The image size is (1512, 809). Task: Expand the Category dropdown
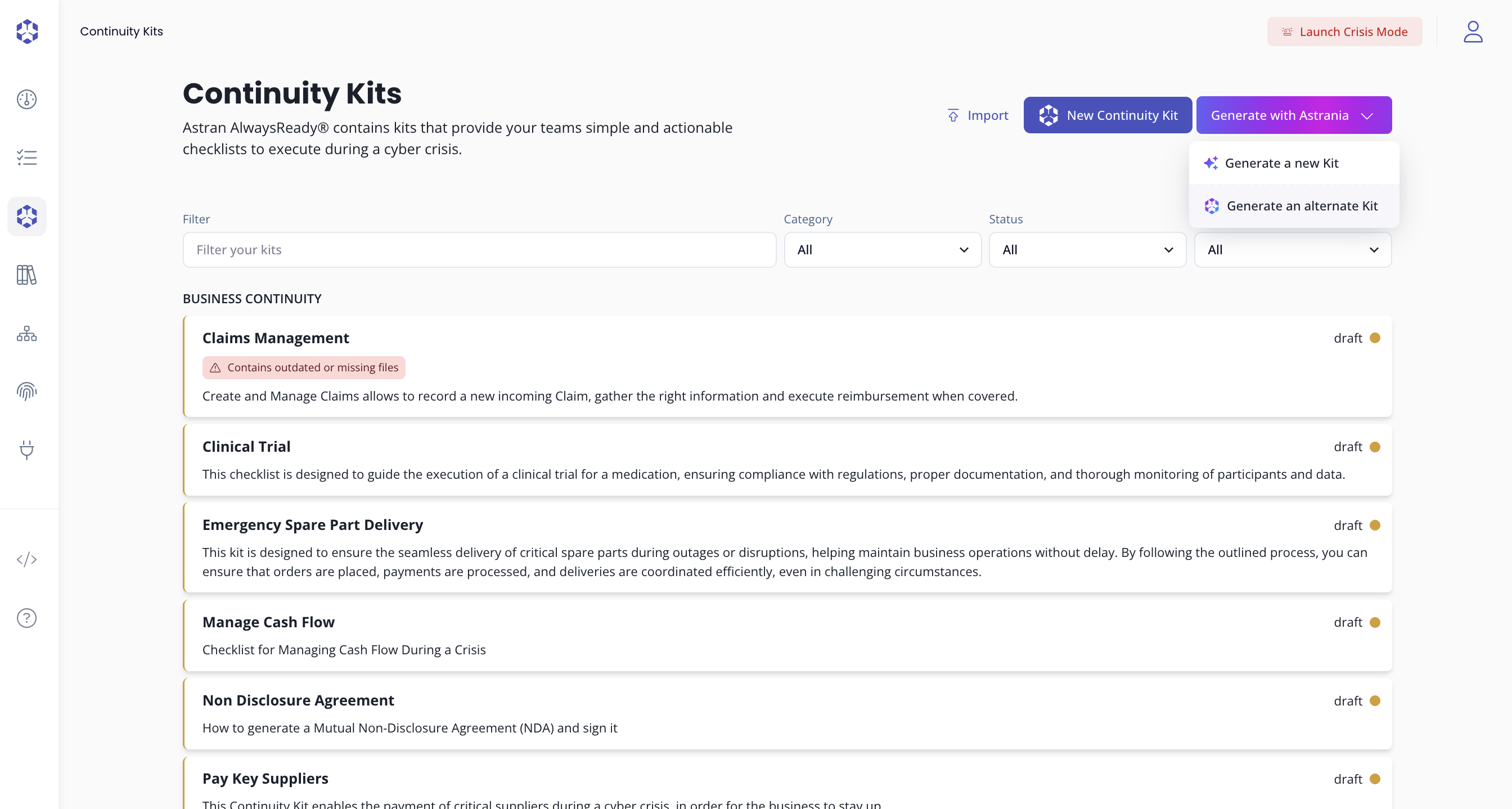[882, 250]
